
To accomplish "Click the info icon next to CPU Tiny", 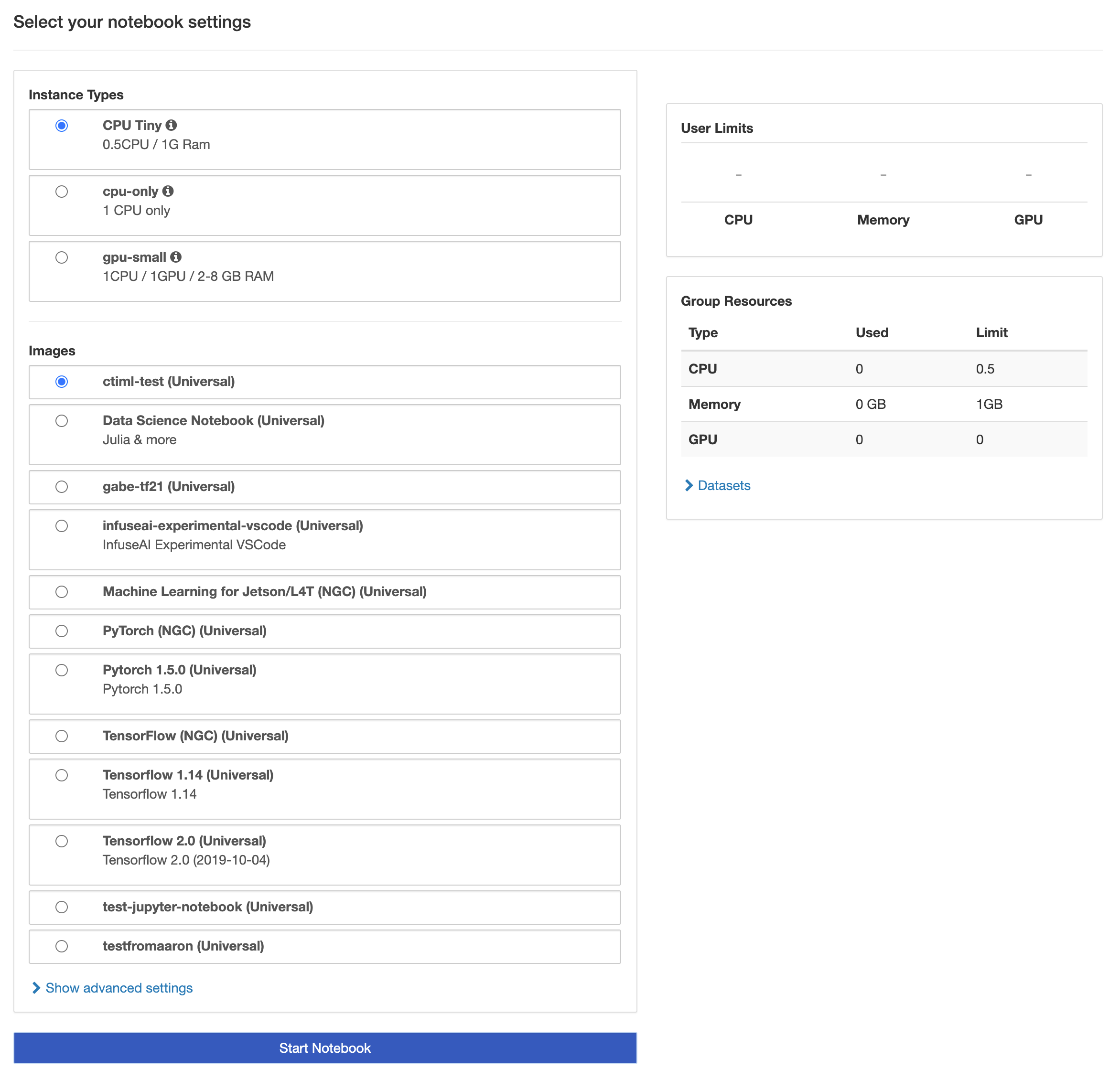I will (x=171, y=125).
